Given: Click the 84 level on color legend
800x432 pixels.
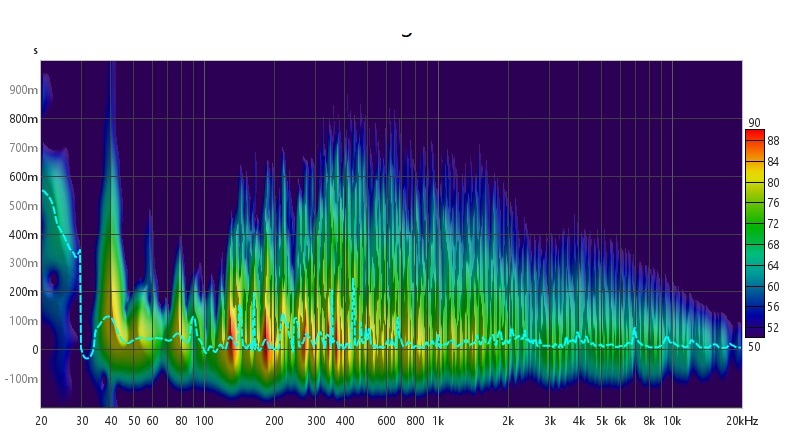Looking at the screenshot, I should tap(773, 162).
